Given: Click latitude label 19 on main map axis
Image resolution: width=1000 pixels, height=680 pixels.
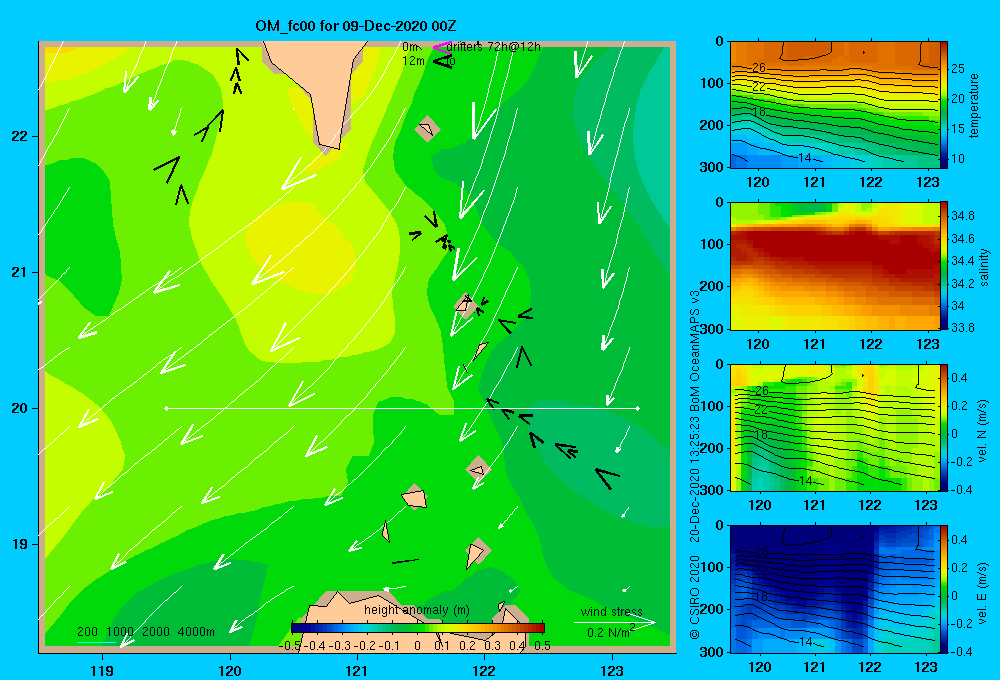Looking at the screenshot, I should tap(20, 544).
